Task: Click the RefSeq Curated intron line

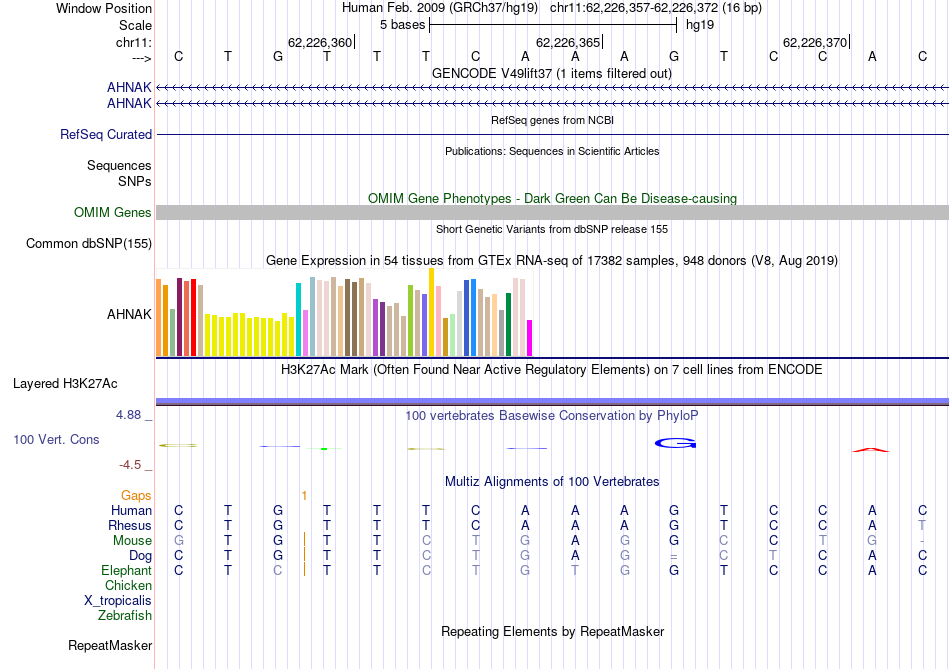Action: coord(552,135)
